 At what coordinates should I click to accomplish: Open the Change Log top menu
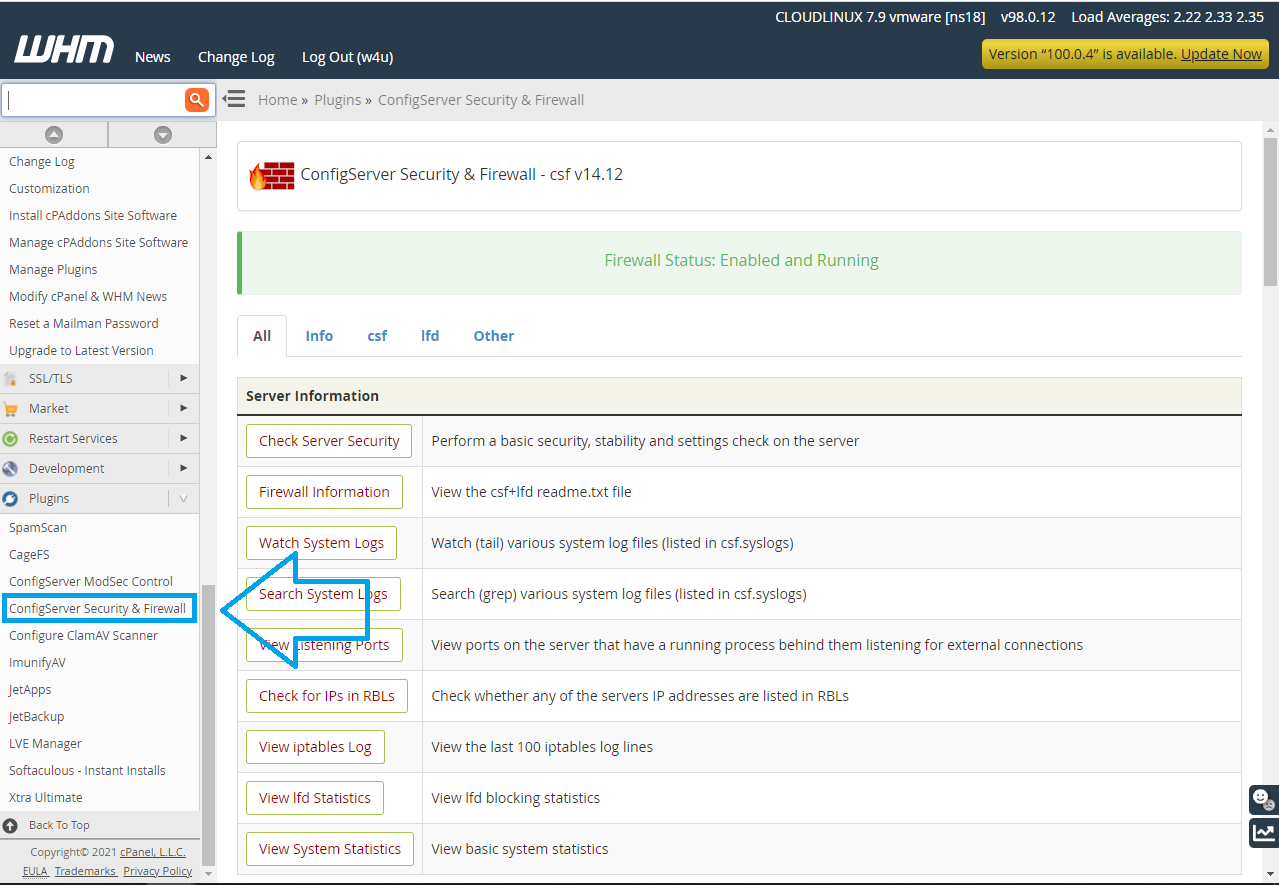tap(236, 57)
